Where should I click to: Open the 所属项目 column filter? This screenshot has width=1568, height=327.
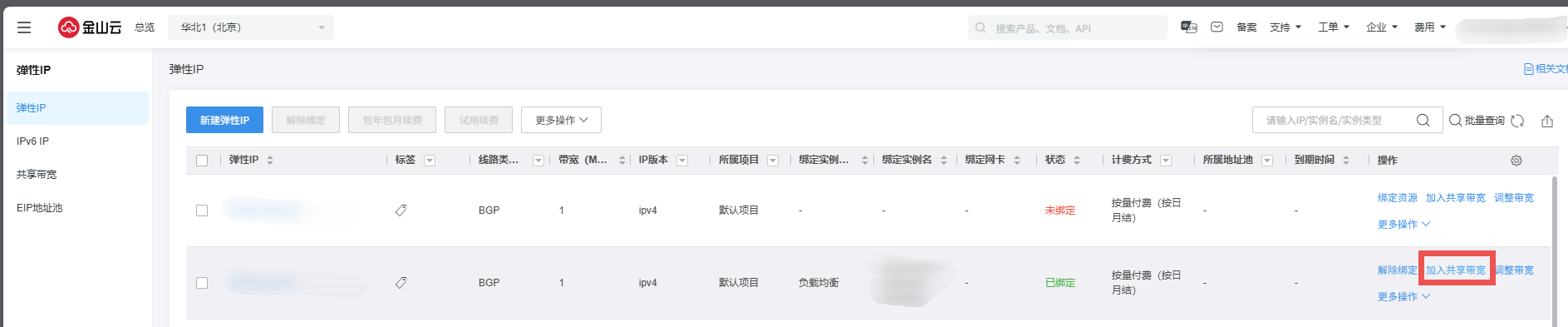[x=773, y=161]
